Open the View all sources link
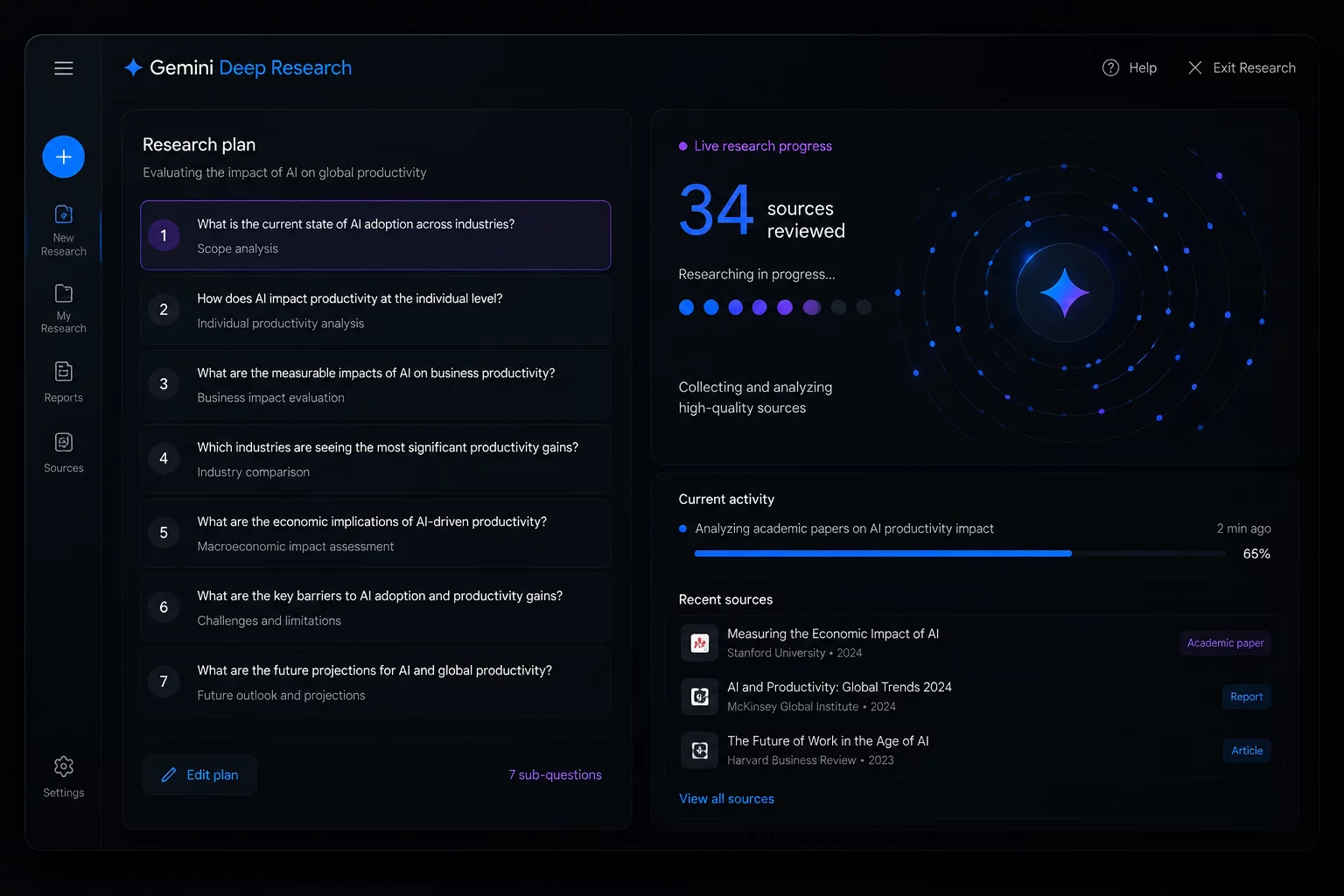Viewport: 1344px width, 896px height. [726, 799]
